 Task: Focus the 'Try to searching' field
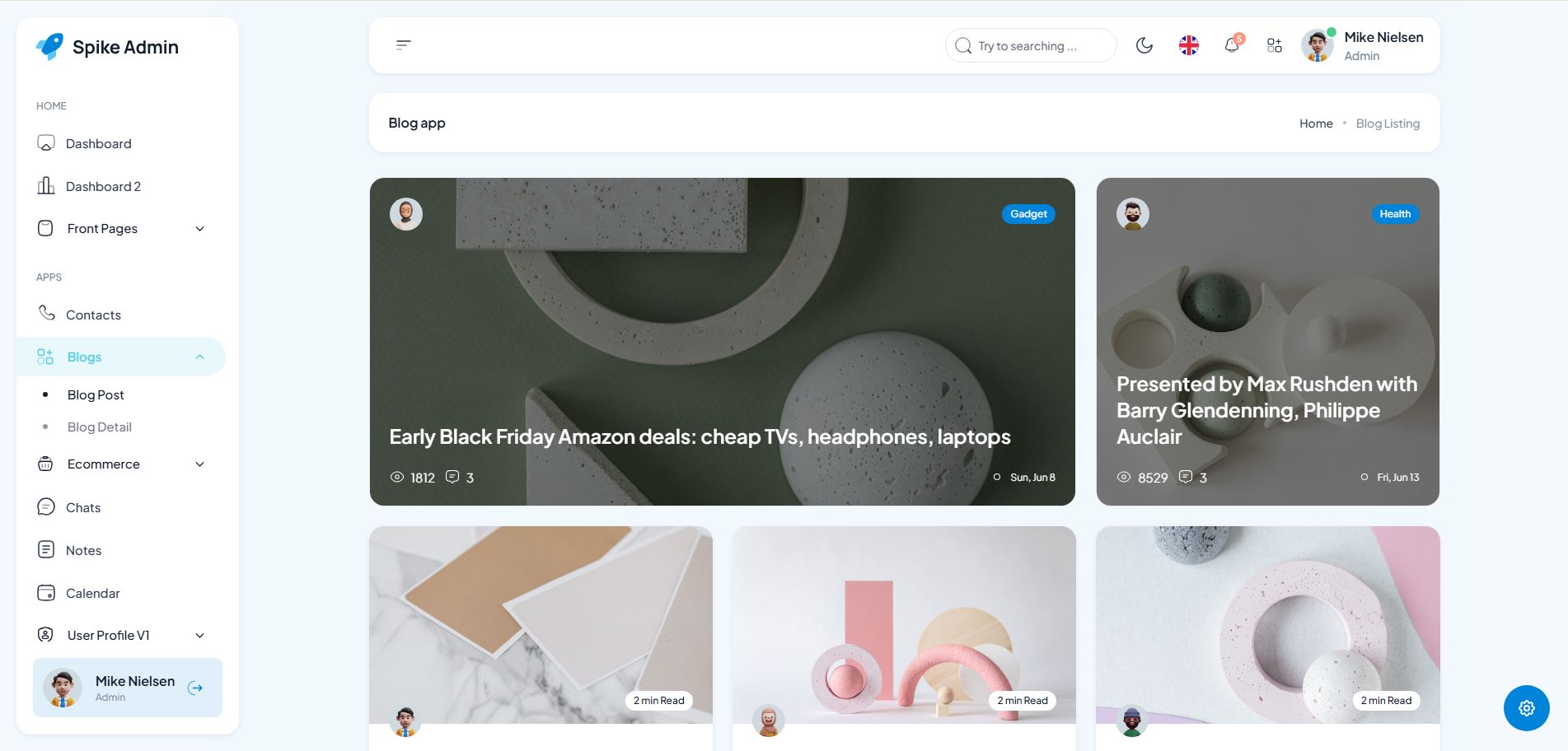point(1031,46)
